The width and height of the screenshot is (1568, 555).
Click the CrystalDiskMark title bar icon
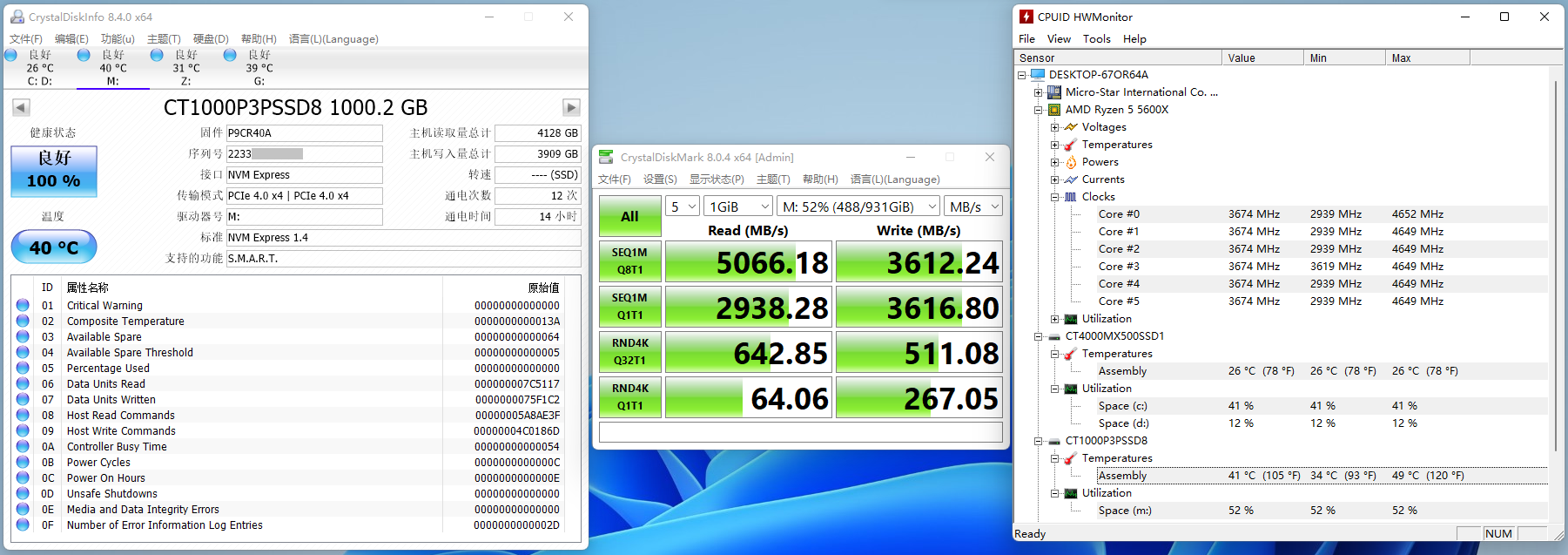[607, 157]
